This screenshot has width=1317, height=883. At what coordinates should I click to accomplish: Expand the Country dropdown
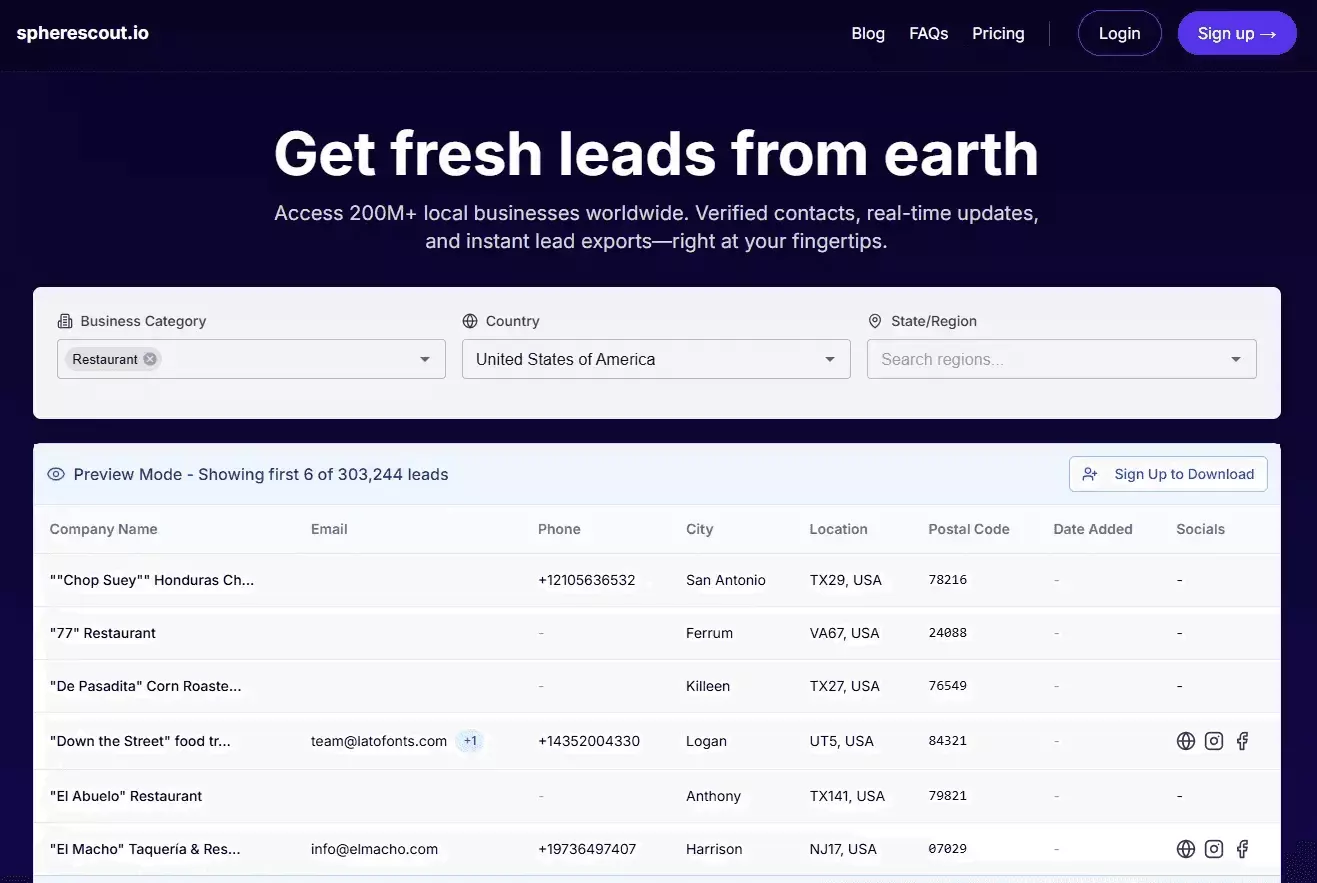(829, 359)
